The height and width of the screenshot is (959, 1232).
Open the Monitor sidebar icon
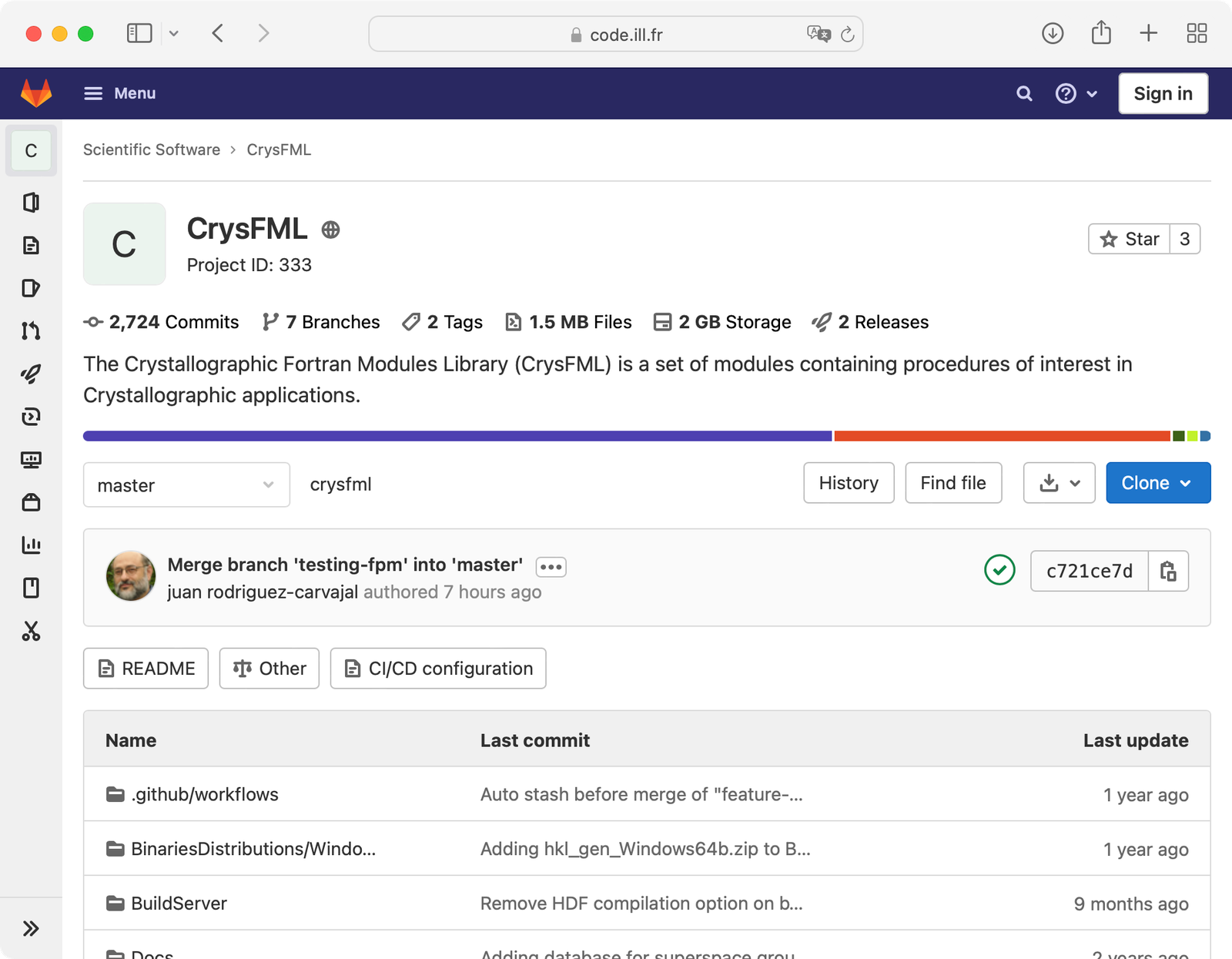[31, 460]
